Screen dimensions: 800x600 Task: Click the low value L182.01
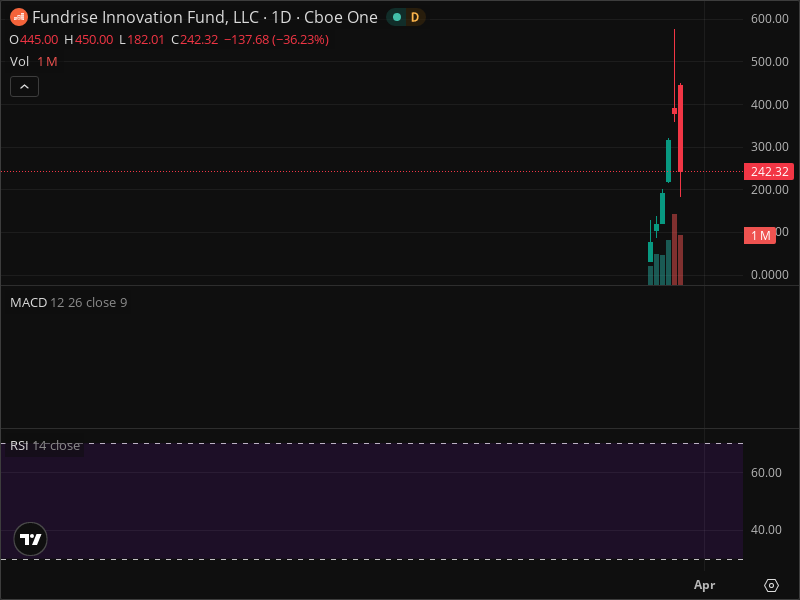(142, 40)
